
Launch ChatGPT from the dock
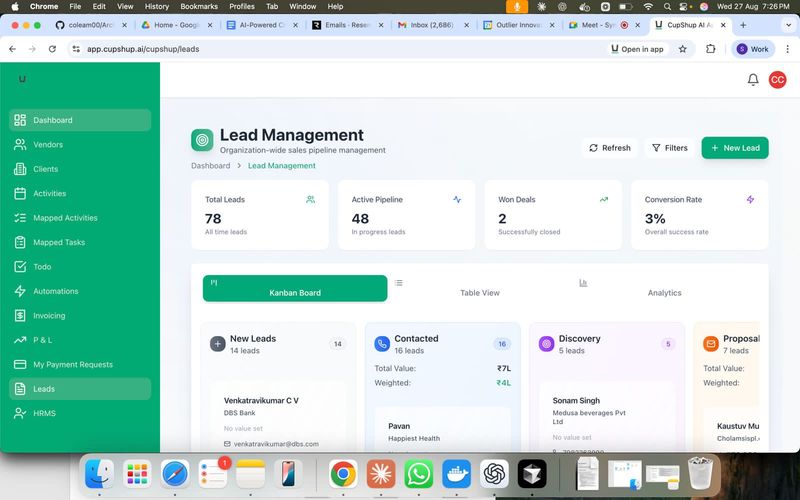click(x=494, y=474)
